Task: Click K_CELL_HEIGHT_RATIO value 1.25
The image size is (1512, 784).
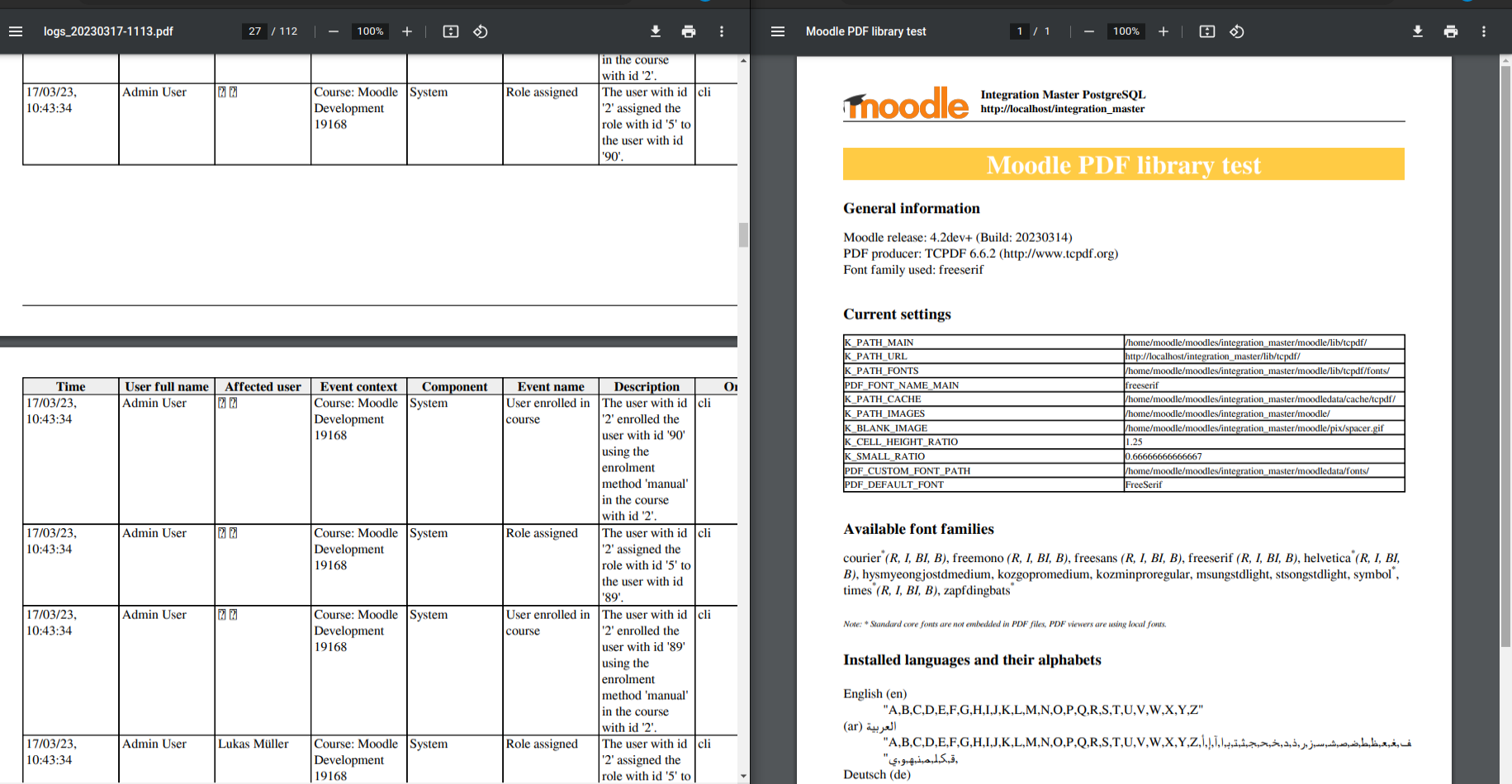Action: click(x=1263, y=442)
